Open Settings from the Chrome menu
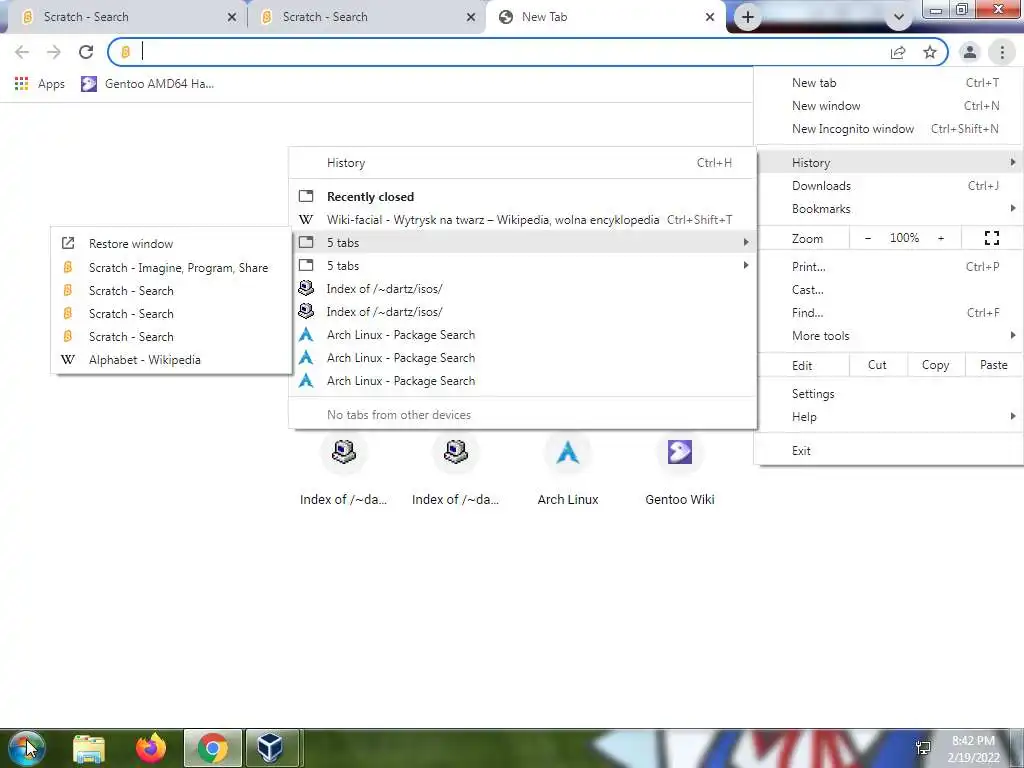The width and height of the screenshot is (1024, 768). (x=889, y=394)
